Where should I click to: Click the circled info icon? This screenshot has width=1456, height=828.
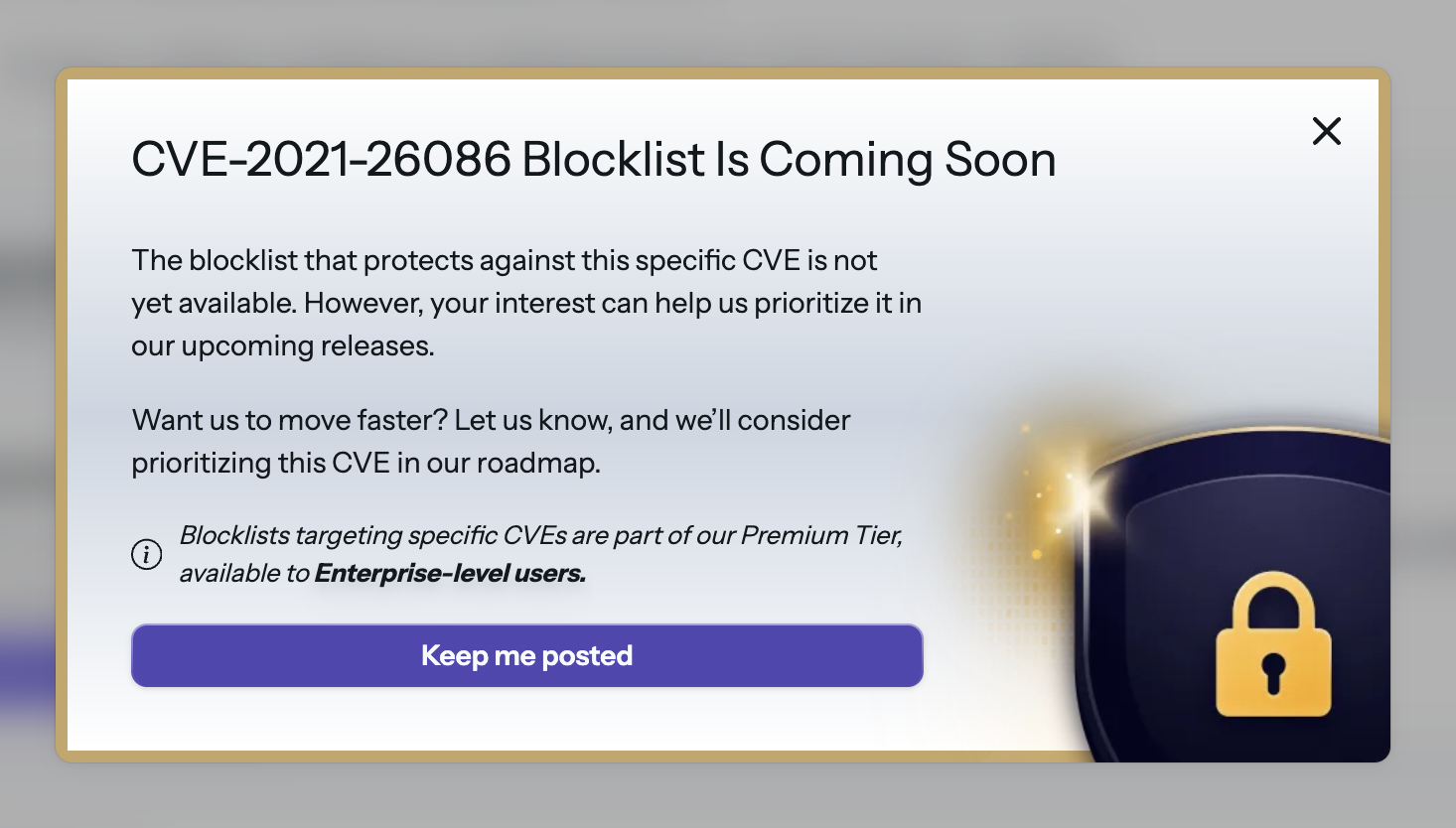pyautogui.click(x=146, y=554)
